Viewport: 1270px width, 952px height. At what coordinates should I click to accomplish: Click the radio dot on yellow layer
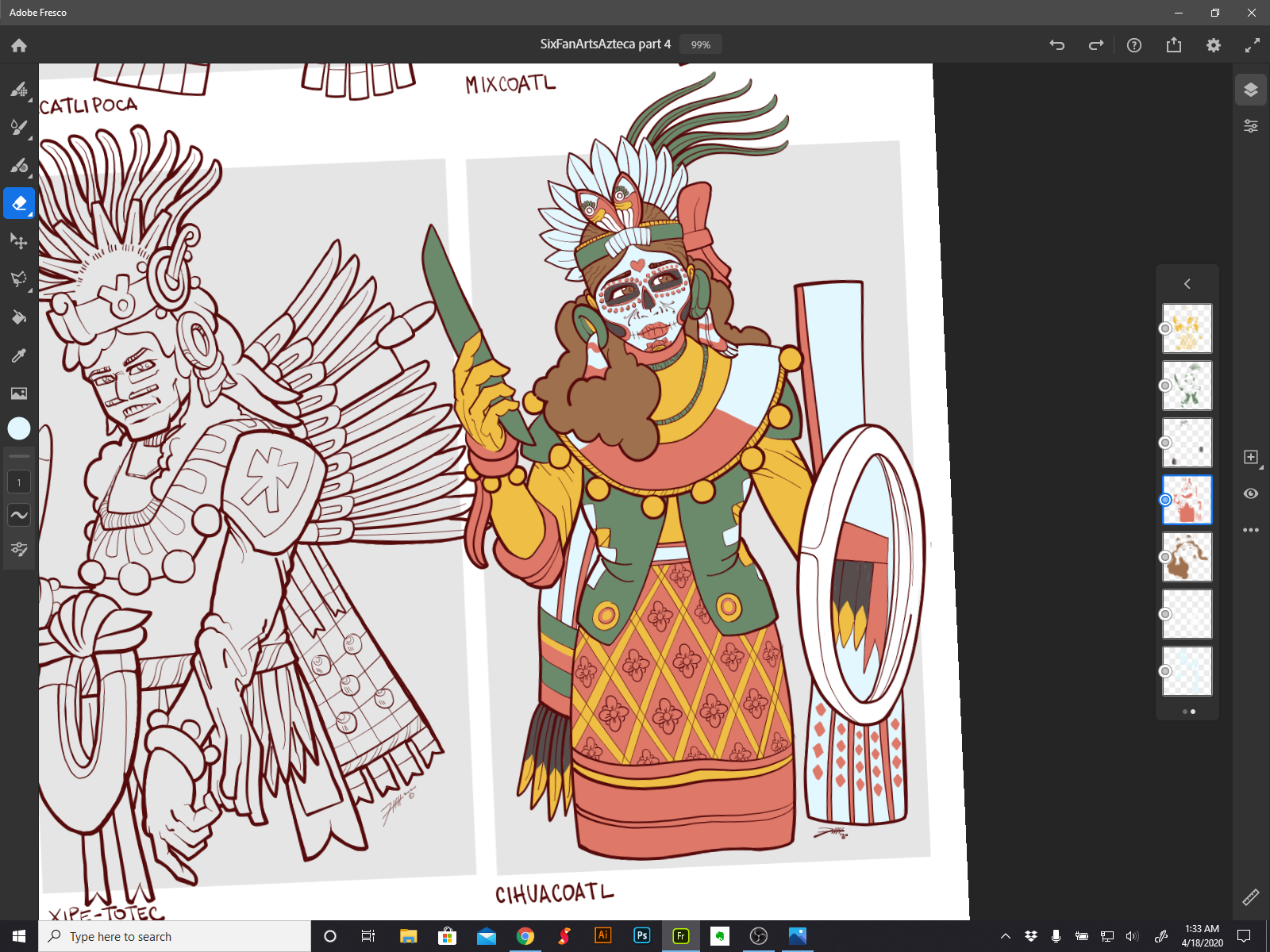click(x=1165, y=328)
